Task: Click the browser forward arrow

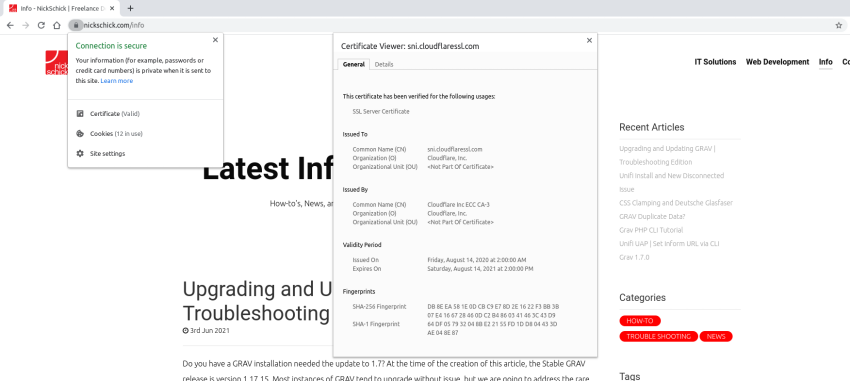Action: point(25,25)
